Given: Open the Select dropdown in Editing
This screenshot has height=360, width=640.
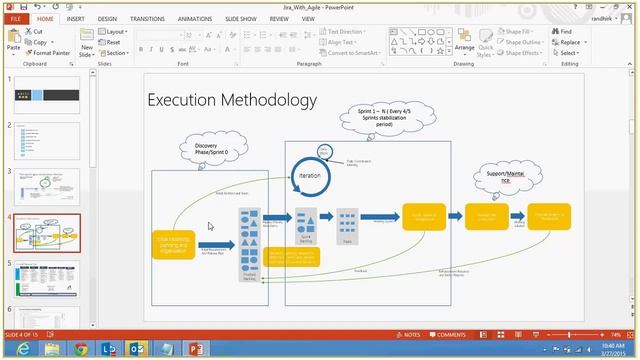Looking at the screenshot, I should pyautogui.click(x=566, y=53).
